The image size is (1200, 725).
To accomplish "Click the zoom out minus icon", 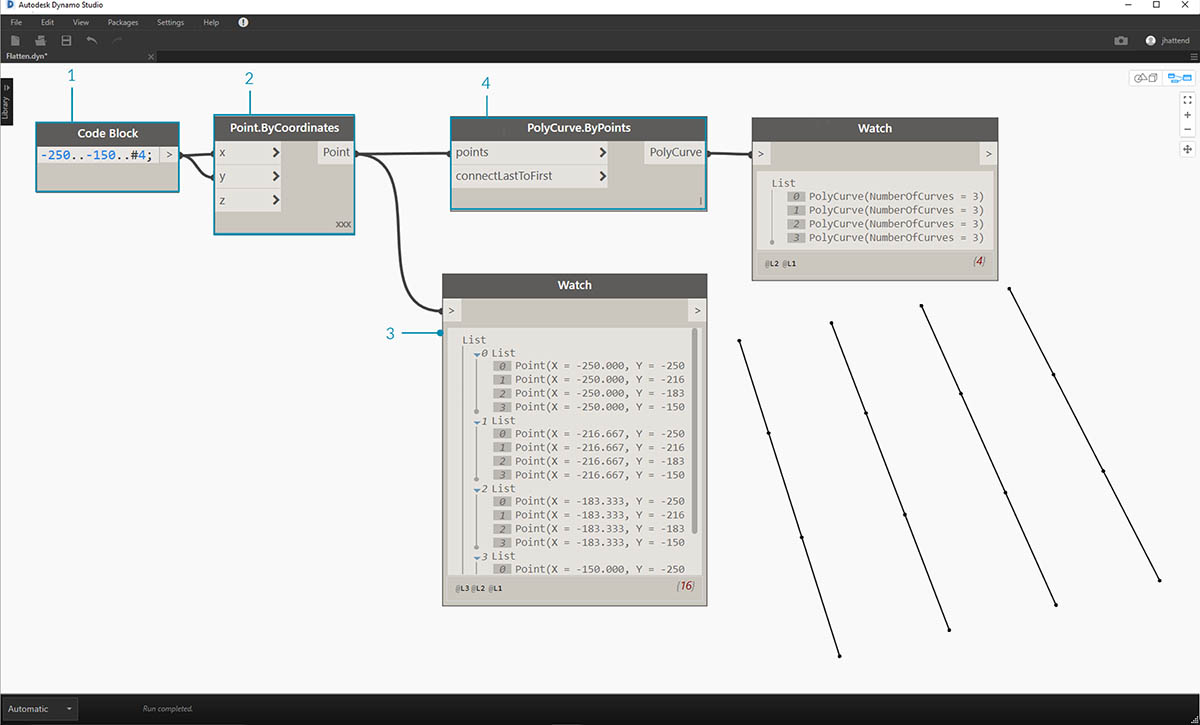I will click(x=1187, y=129).
